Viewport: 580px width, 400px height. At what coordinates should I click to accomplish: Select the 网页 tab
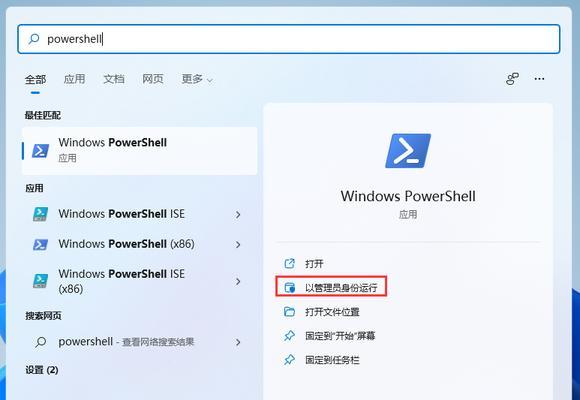(x=153, y=79)
